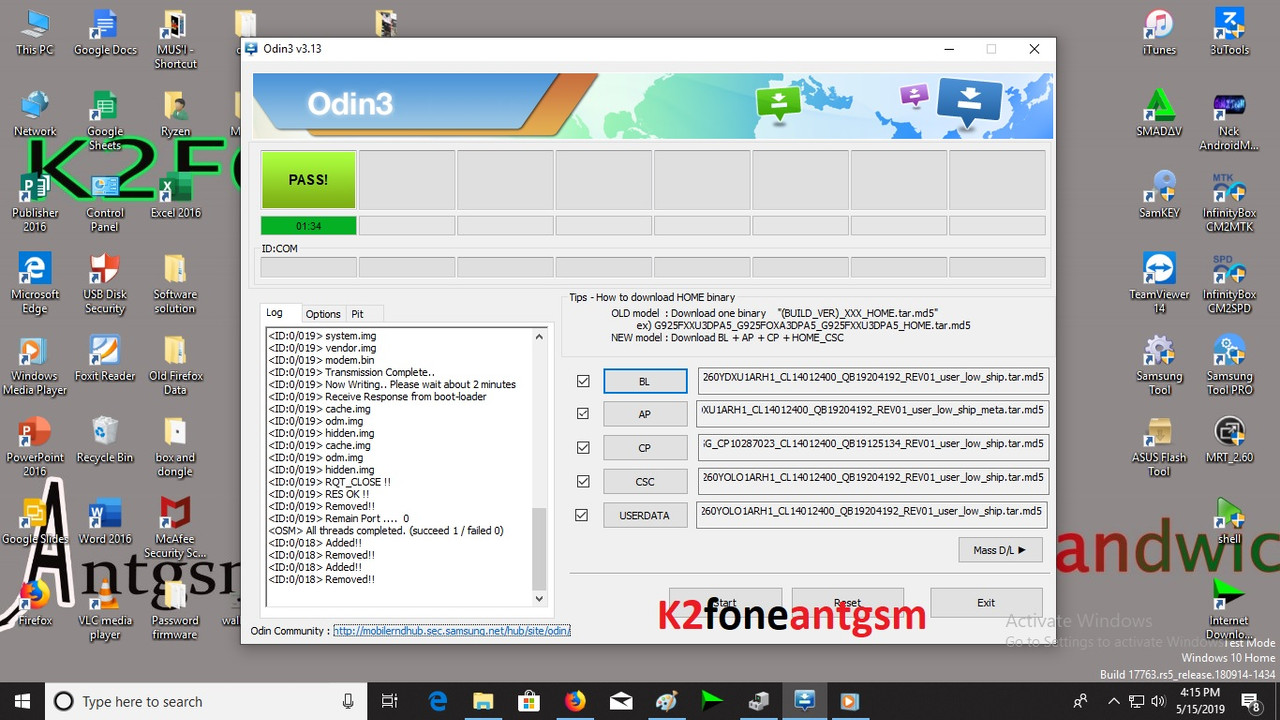Click the taskbar search box
Screen dimensions: 1280x720
[x=205, y=701]
